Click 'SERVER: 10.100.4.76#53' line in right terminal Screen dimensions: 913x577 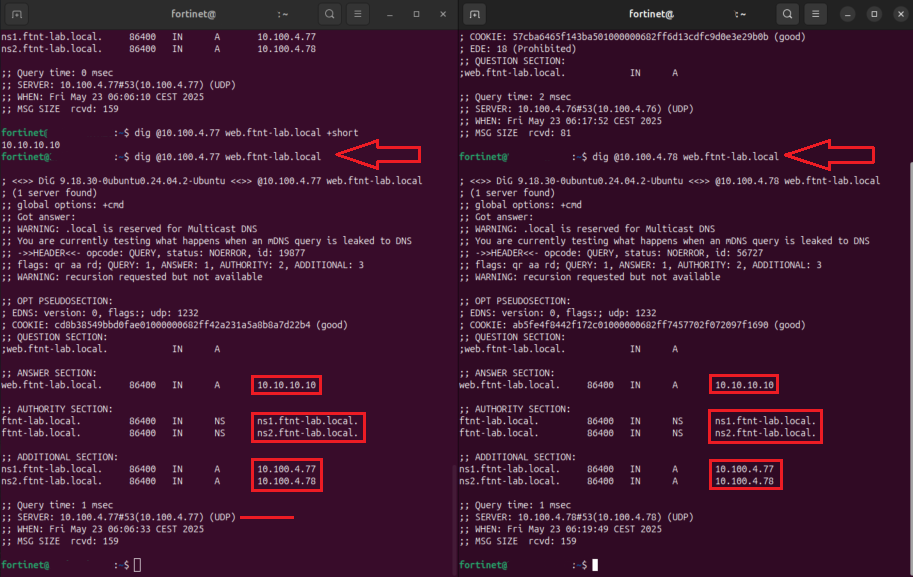(576, 109)
